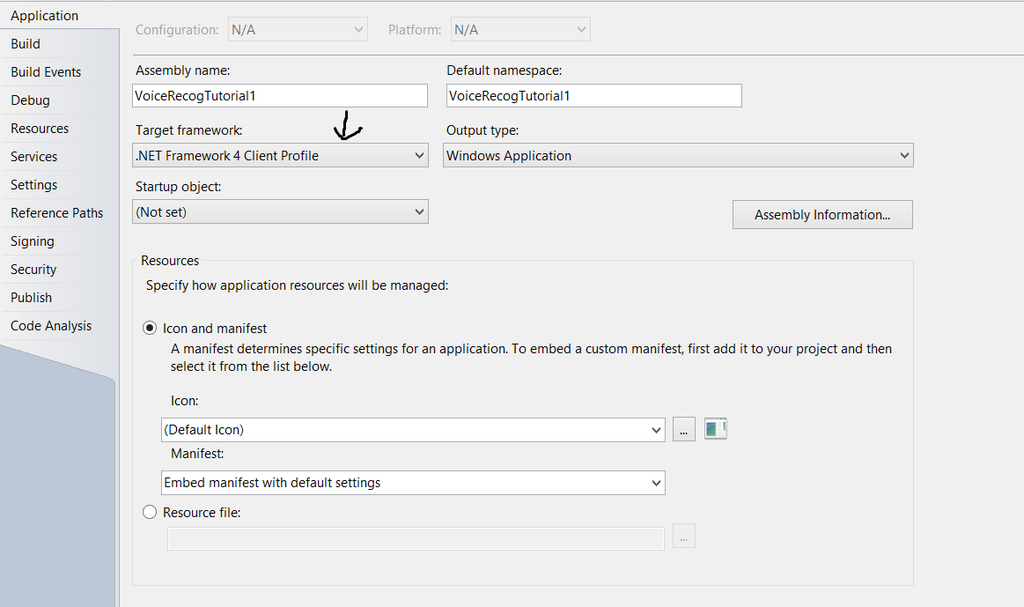Viewport: 1024px width, 607px height.
Task: Select the Icon and manifest radio option
Action: click(x=150, y=328)
